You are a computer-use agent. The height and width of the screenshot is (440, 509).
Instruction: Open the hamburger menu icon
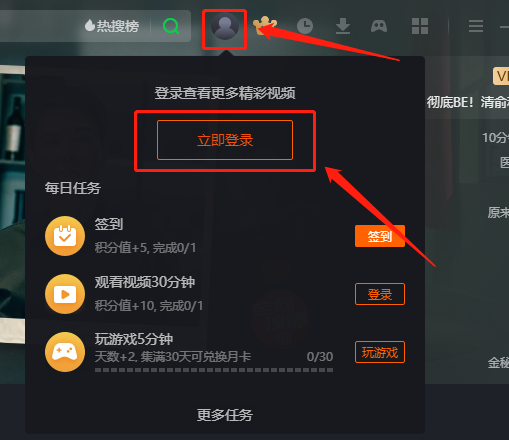(476, 26)
